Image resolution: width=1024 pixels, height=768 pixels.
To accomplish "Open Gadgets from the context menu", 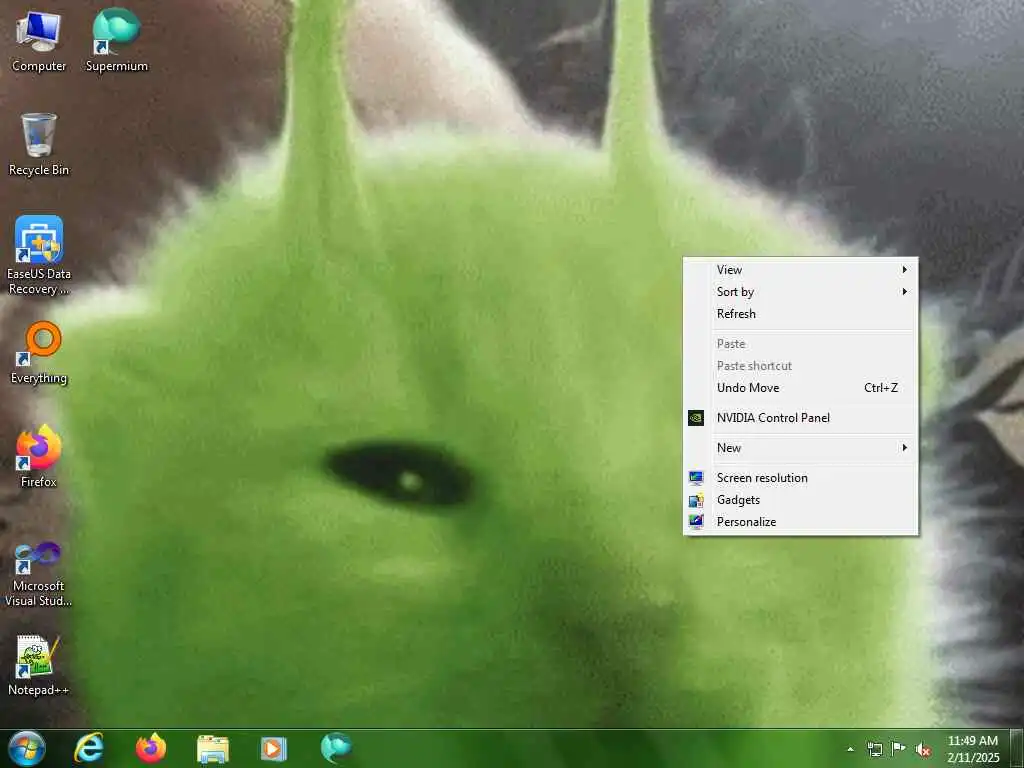I will (x=801, y=500).
